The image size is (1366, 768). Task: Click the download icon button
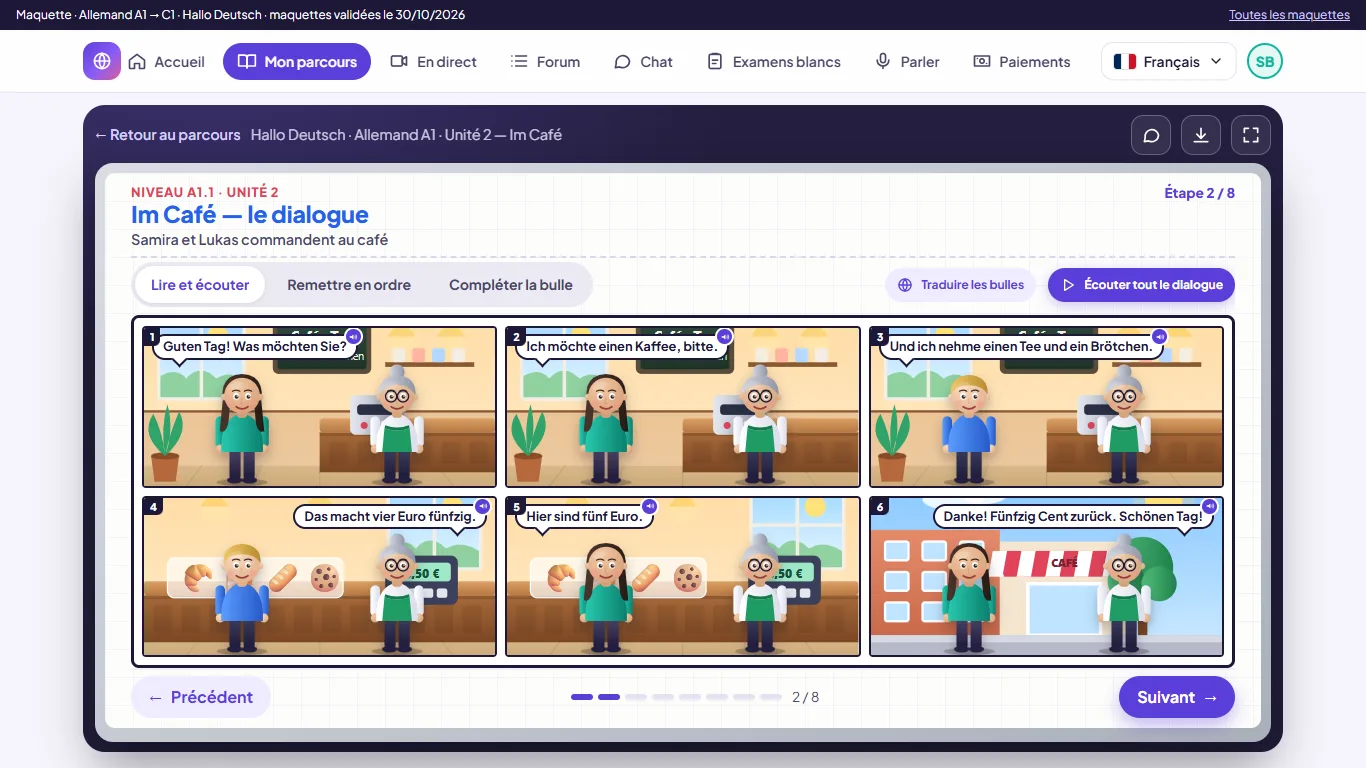(x=1201, y=135)
